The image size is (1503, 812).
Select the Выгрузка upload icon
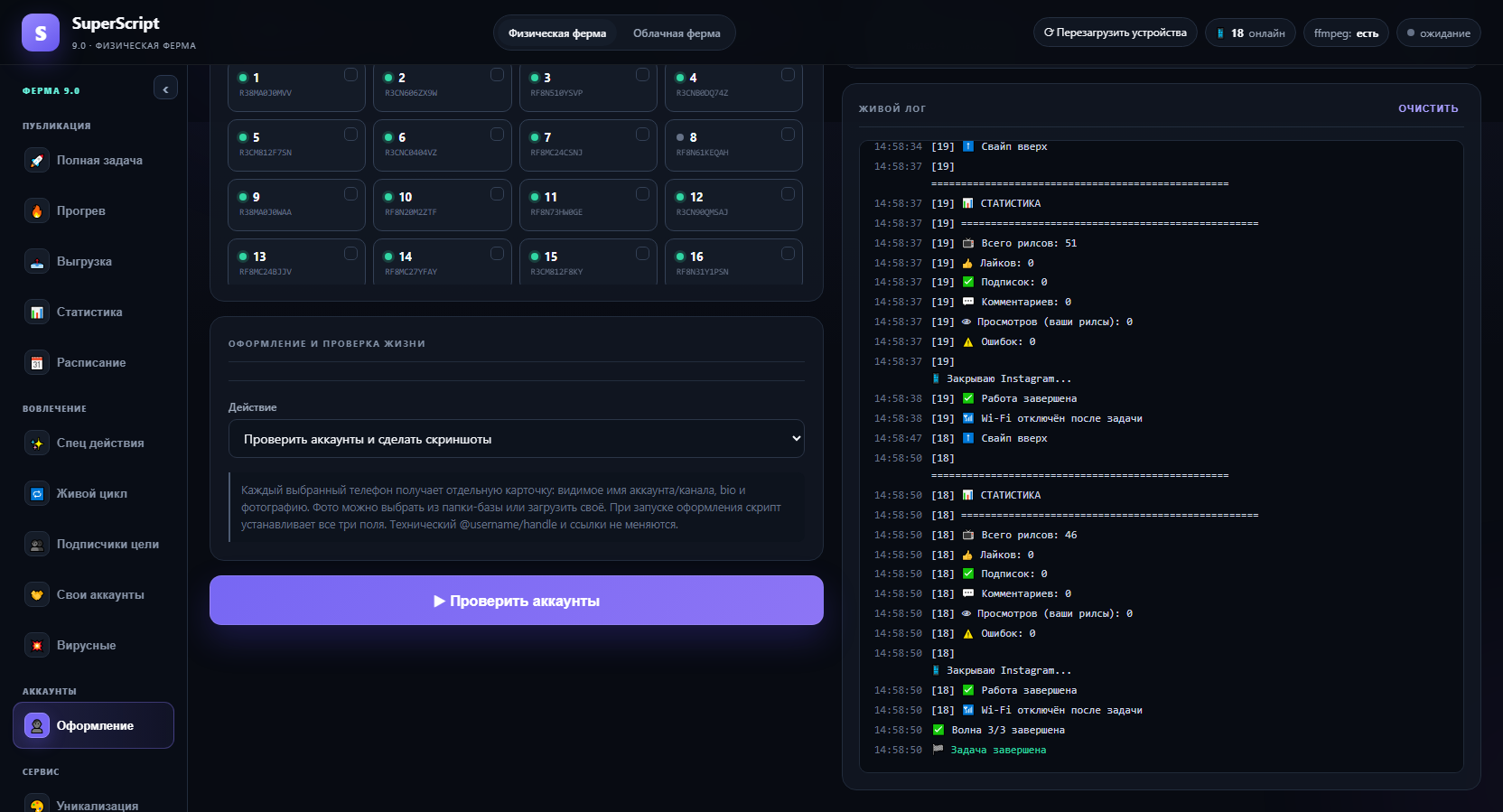coord(37,261)
